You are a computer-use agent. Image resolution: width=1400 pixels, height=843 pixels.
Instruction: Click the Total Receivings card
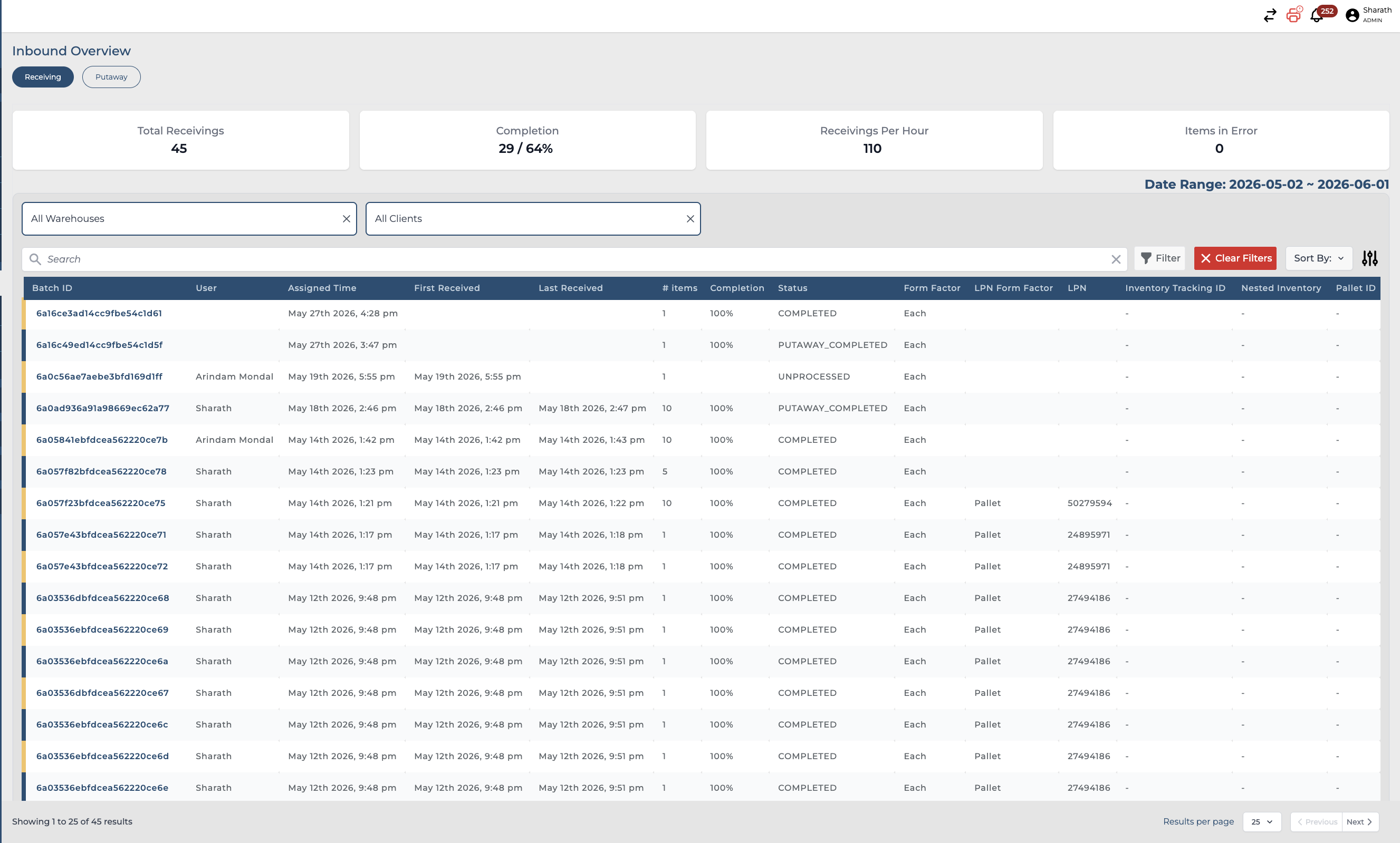coord(181,140)
